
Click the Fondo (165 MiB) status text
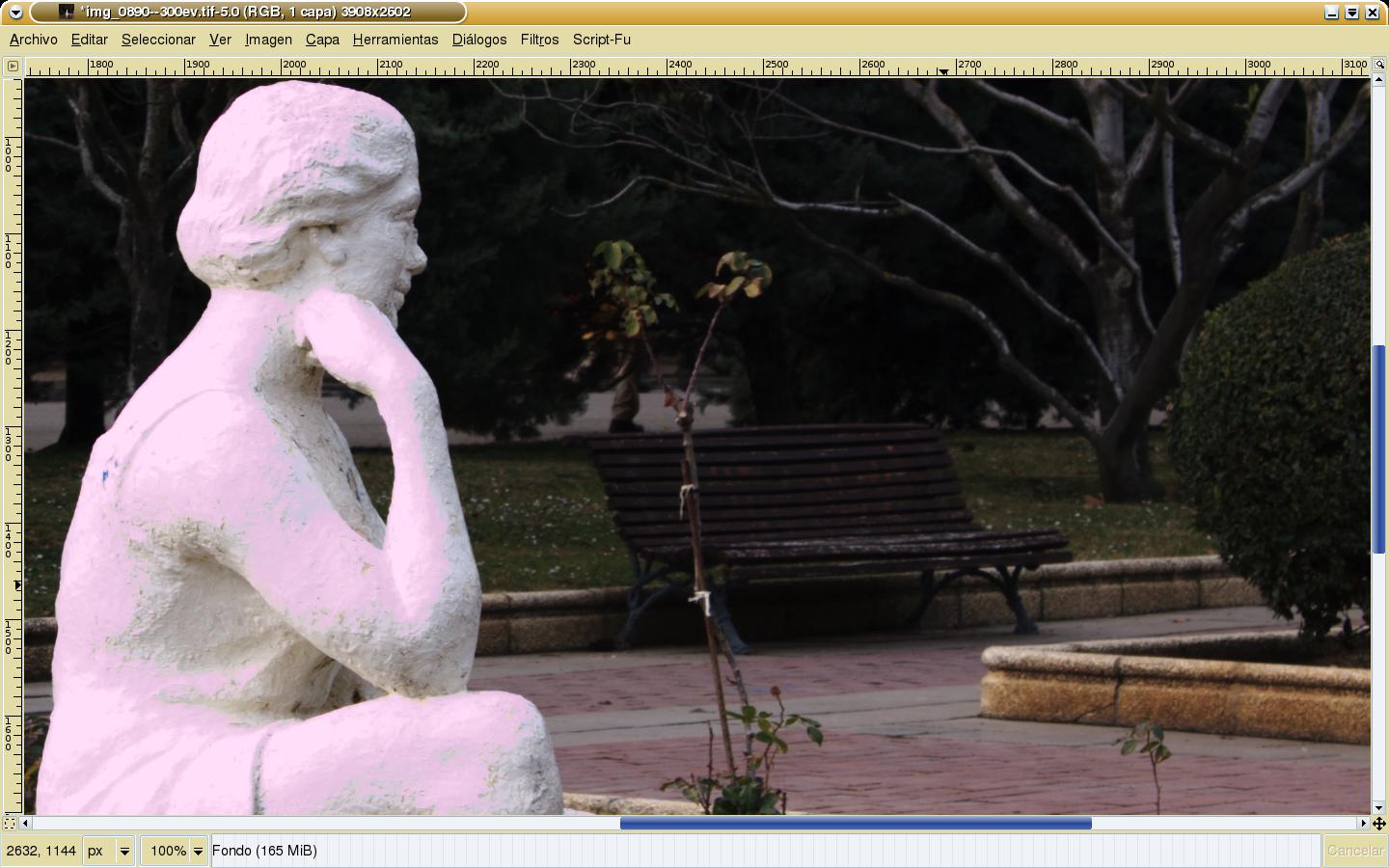264,851
